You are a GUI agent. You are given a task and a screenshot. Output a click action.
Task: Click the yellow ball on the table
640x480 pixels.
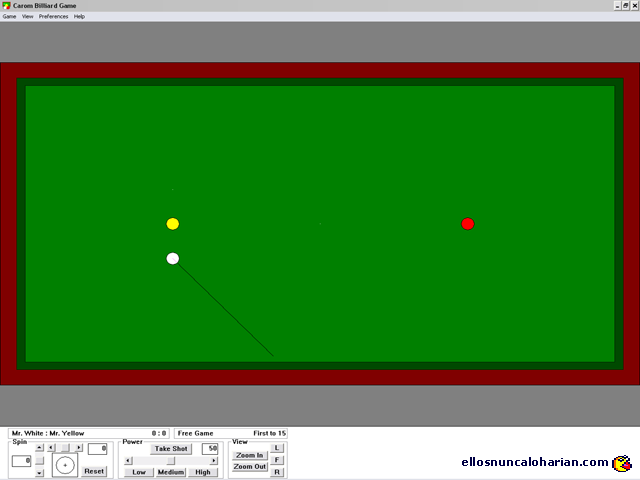click(173, 224)
